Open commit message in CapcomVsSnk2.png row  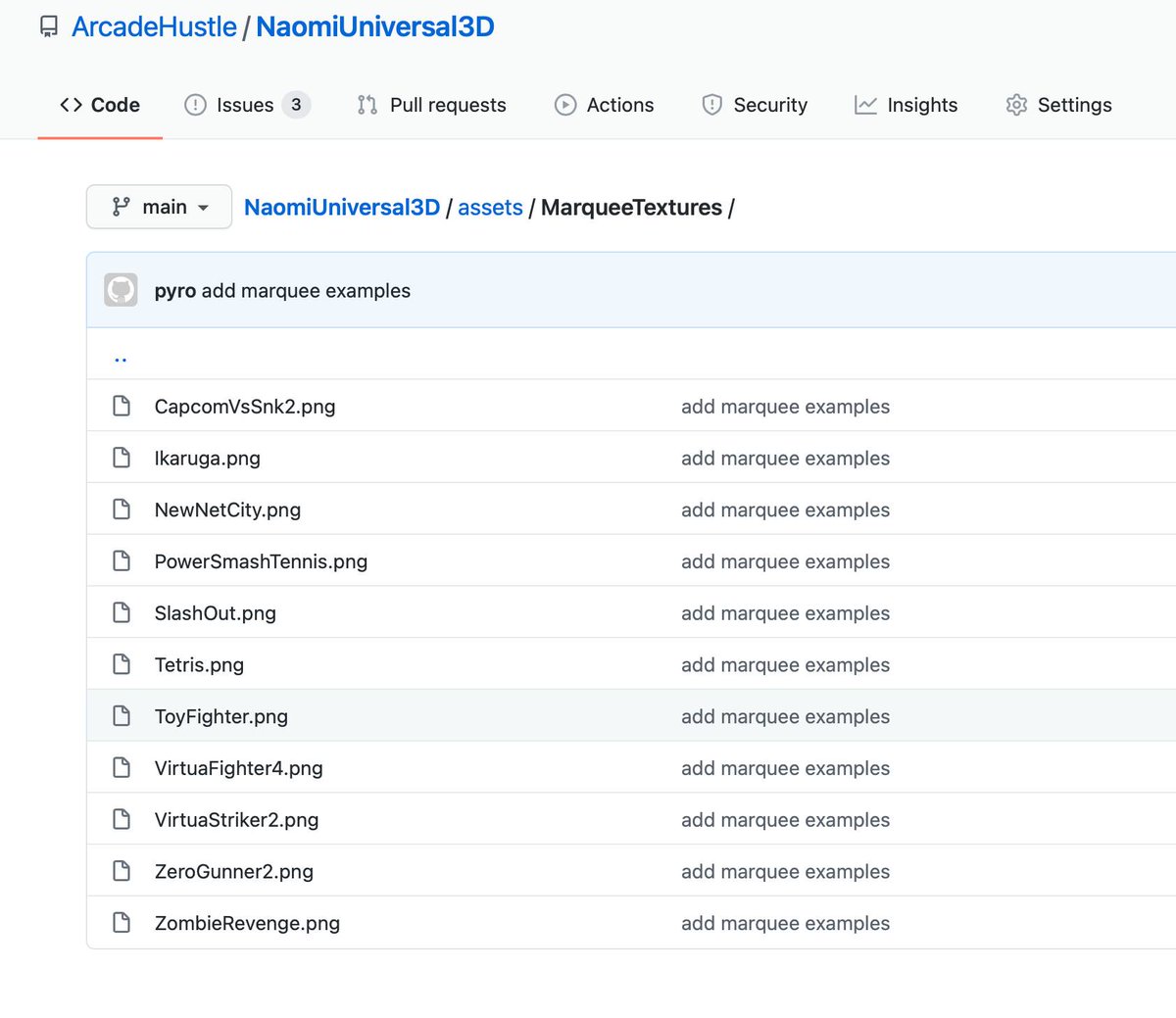pos(785,407)
